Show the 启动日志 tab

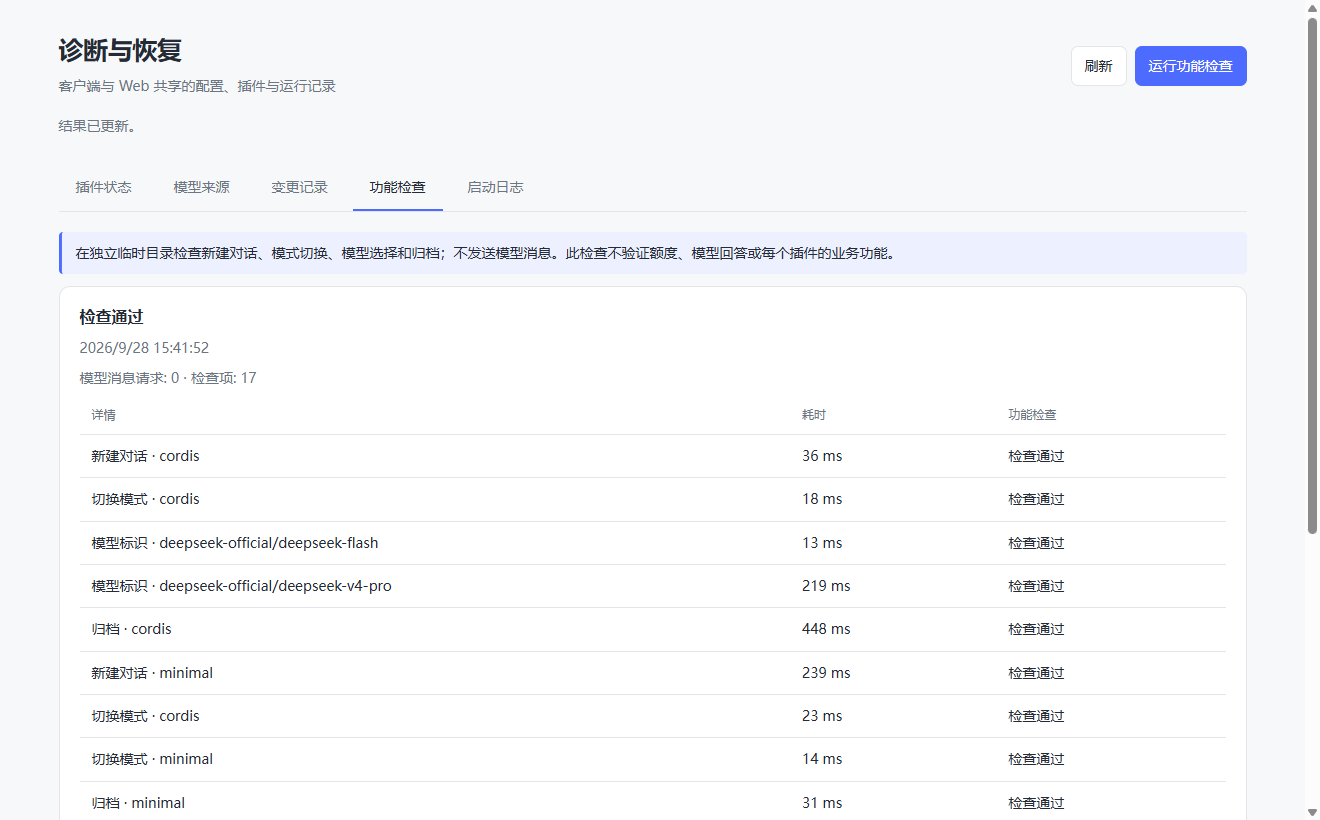click(496, 187)
